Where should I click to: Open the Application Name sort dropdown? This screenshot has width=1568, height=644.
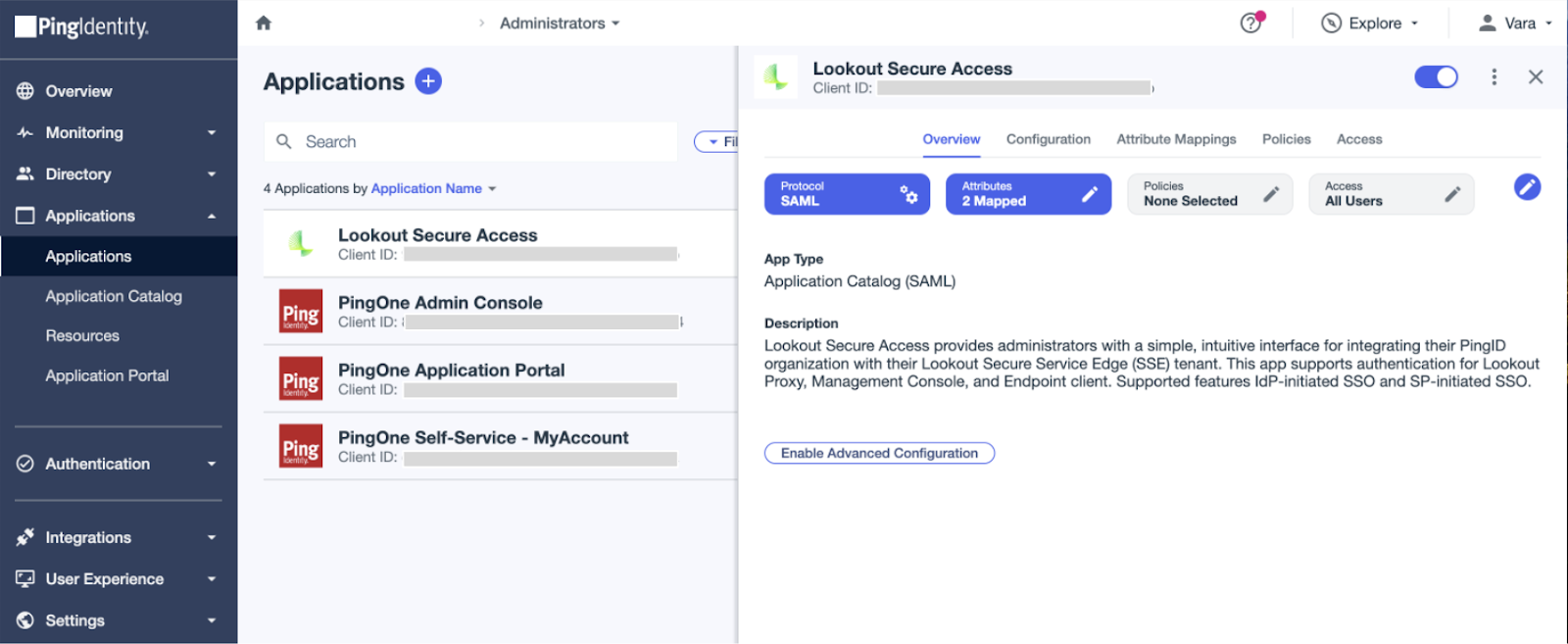[433, 188]
